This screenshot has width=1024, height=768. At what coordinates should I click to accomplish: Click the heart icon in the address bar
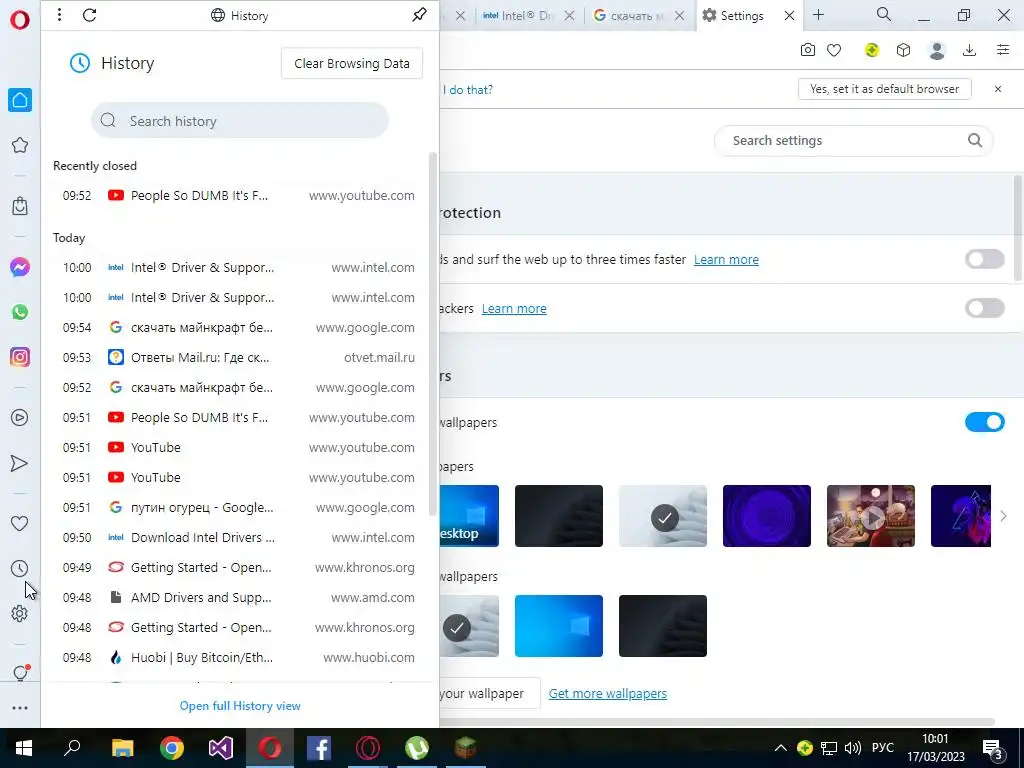(834, 50)
